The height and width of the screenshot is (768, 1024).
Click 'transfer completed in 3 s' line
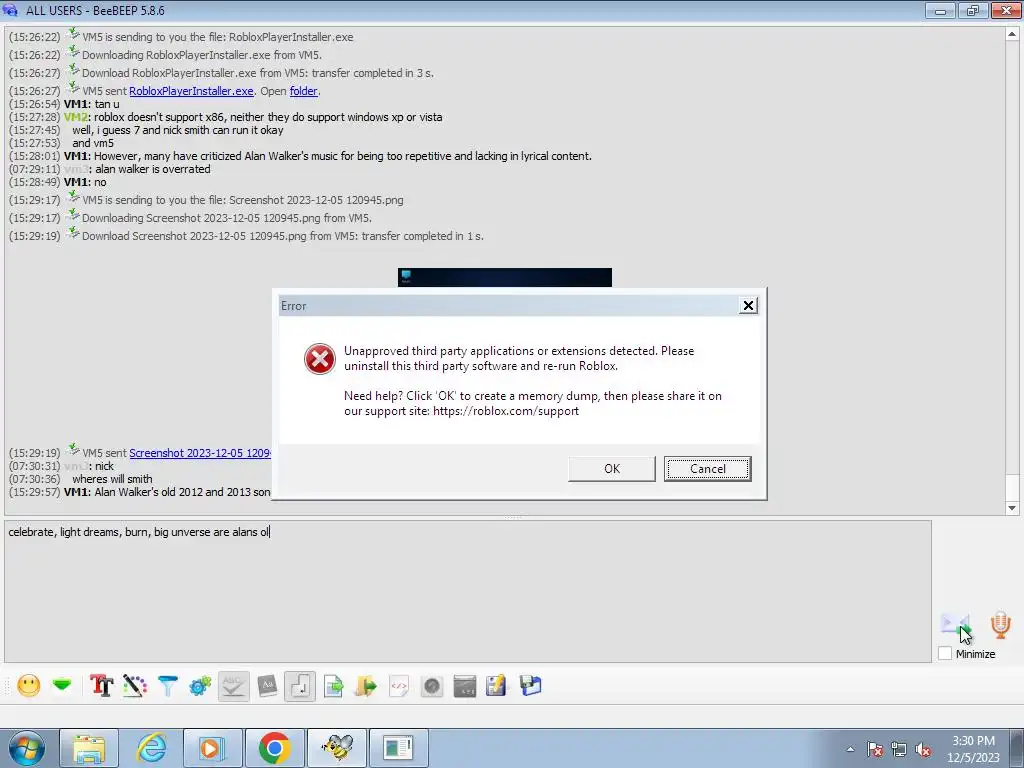pyautogui.click(x=258, y=73)
